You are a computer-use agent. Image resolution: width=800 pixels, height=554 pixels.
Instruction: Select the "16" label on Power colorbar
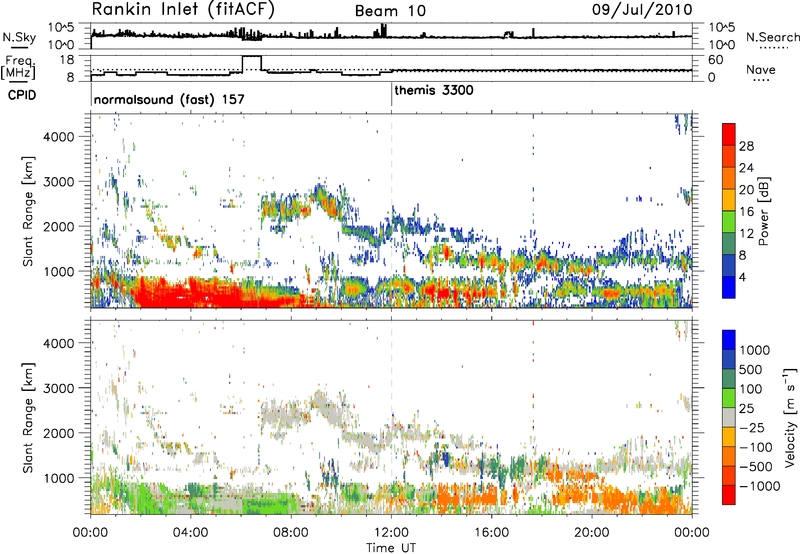click(x=746, y=212)
